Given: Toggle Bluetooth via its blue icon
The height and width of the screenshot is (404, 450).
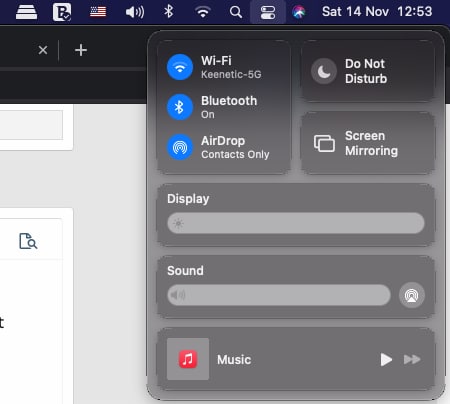Looking at the screenshot, I should tap(180, 107).
